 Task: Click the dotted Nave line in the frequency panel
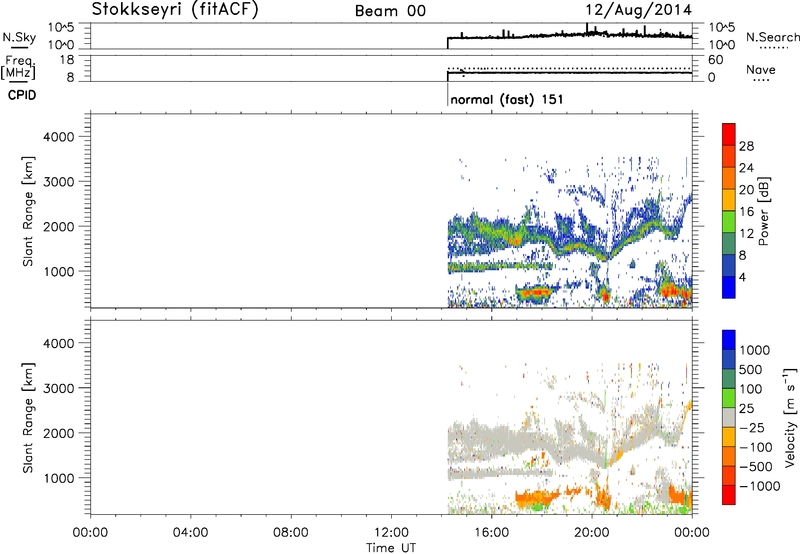click(569, 68)
